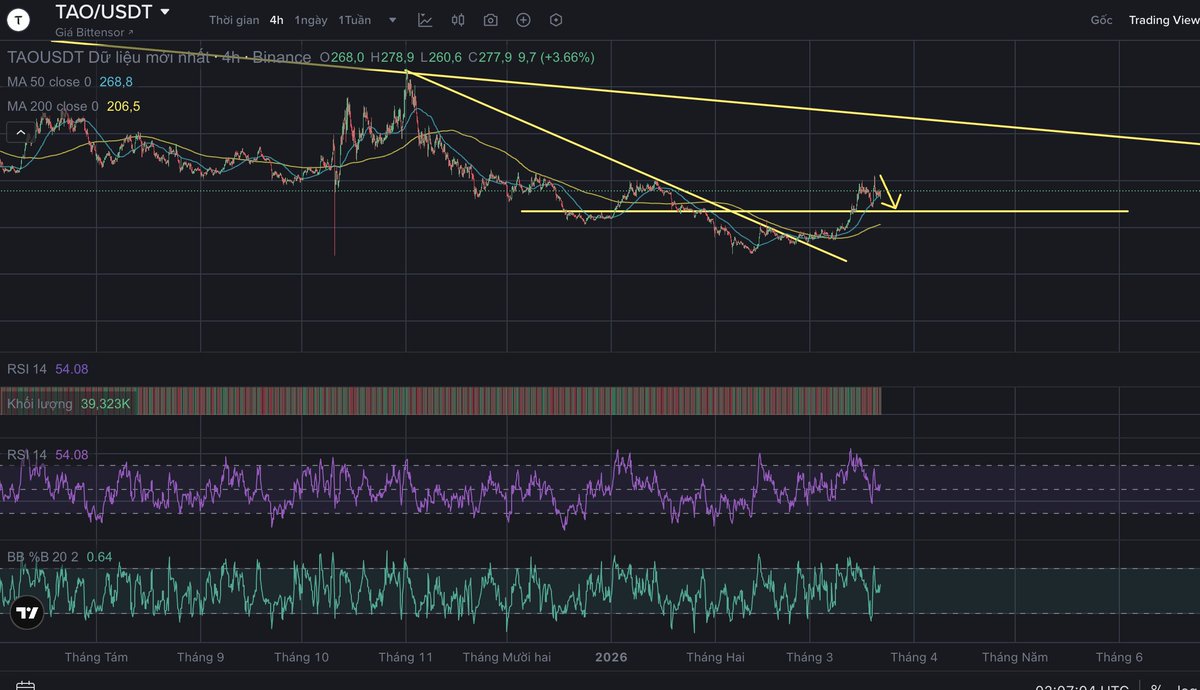Click the +3.66% change value

tap(566, 58)
